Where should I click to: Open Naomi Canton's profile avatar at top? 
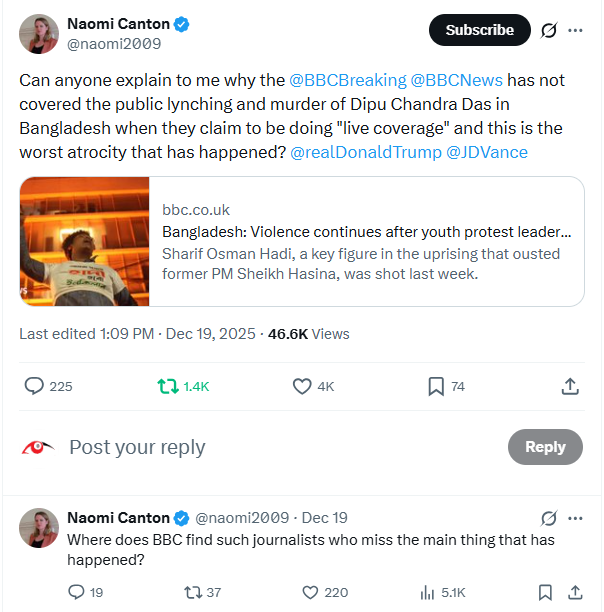[38, 33]
